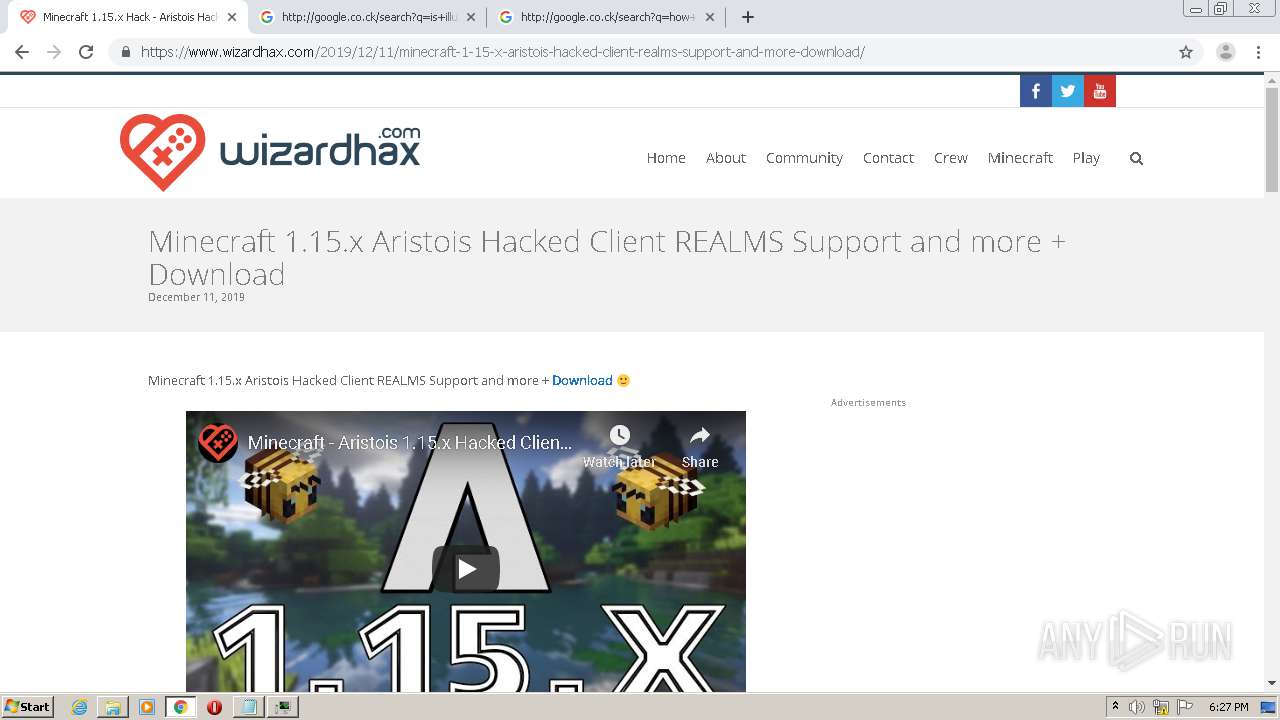Click the volume speaker tray icon

pos(1137,707)
